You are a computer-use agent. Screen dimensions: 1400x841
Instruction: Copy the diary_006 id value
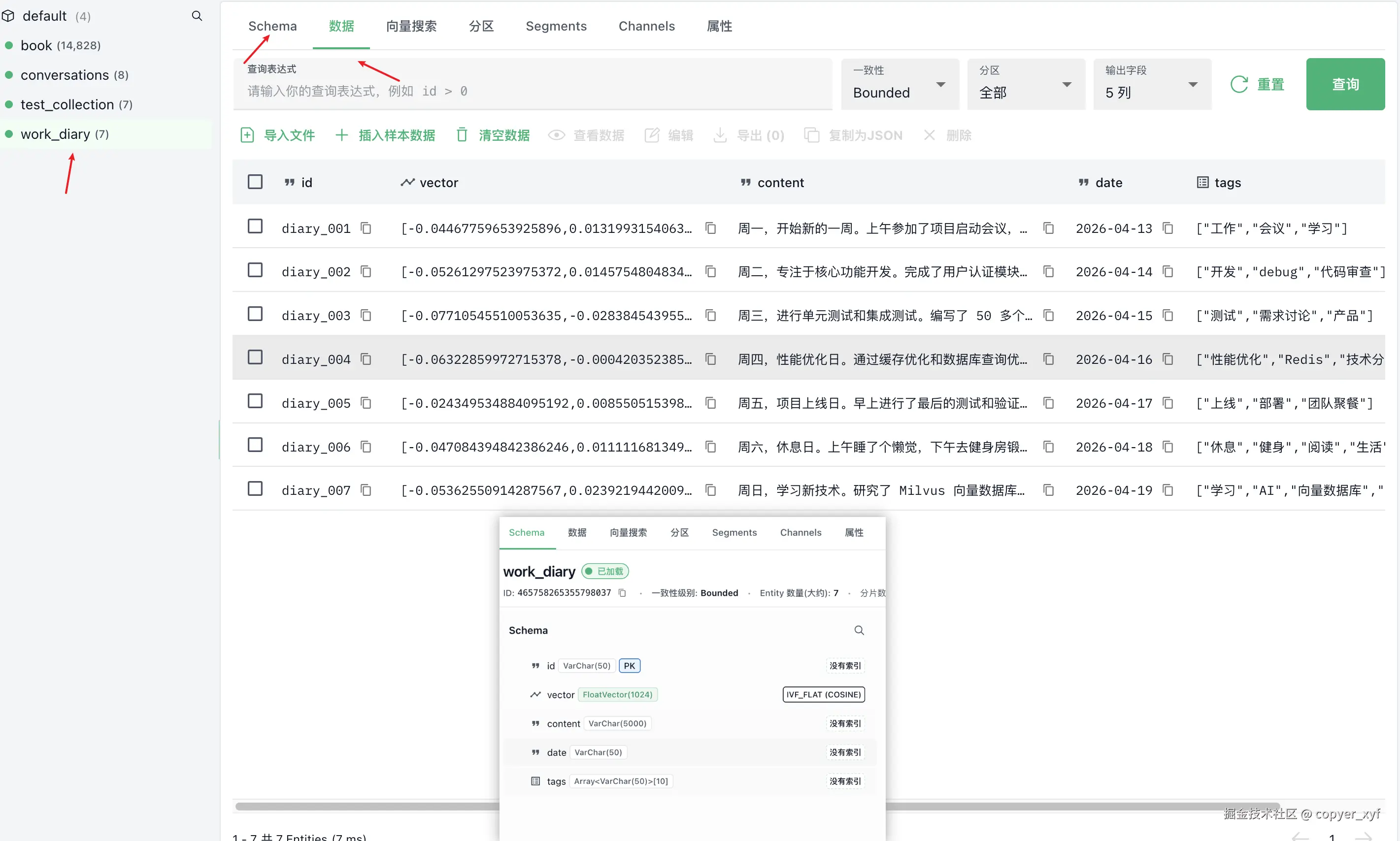coord(366,447)
